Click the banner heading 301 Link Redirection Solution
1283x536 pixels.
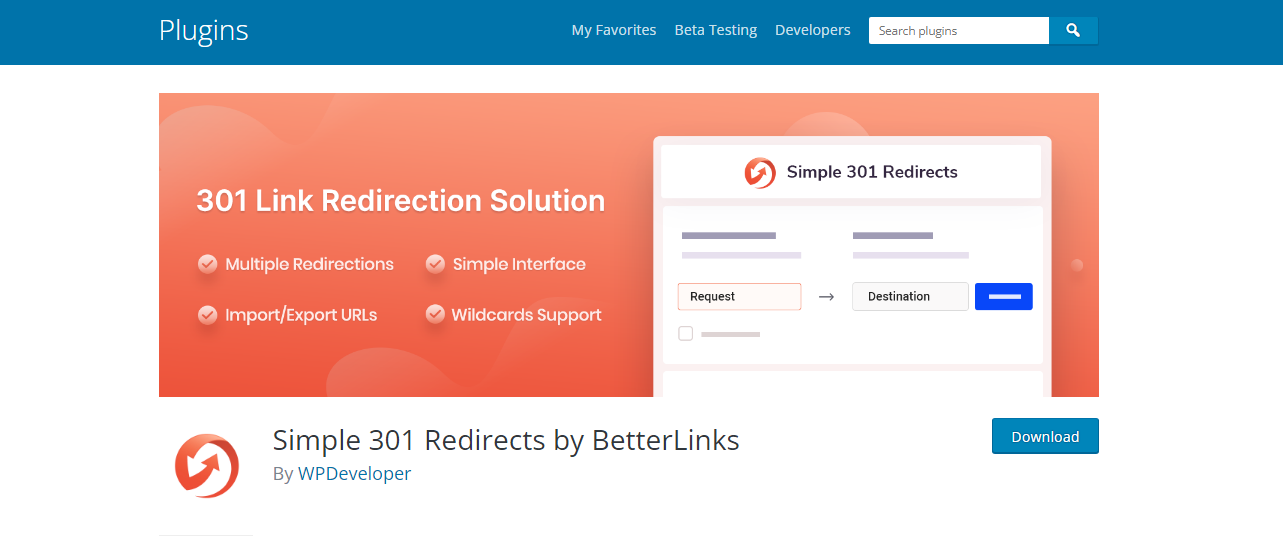coord(400,201)
